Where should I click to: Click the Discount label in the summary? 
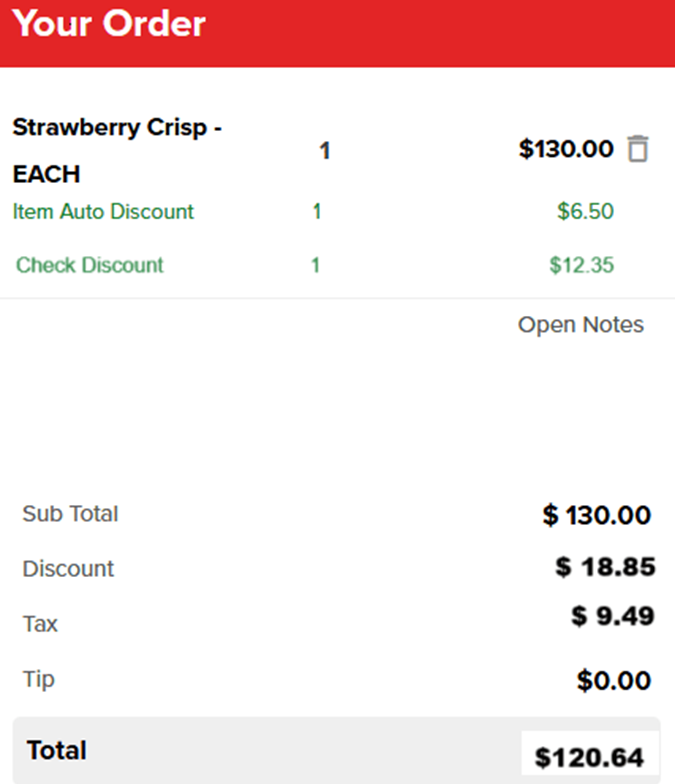(x=68, y=569)
